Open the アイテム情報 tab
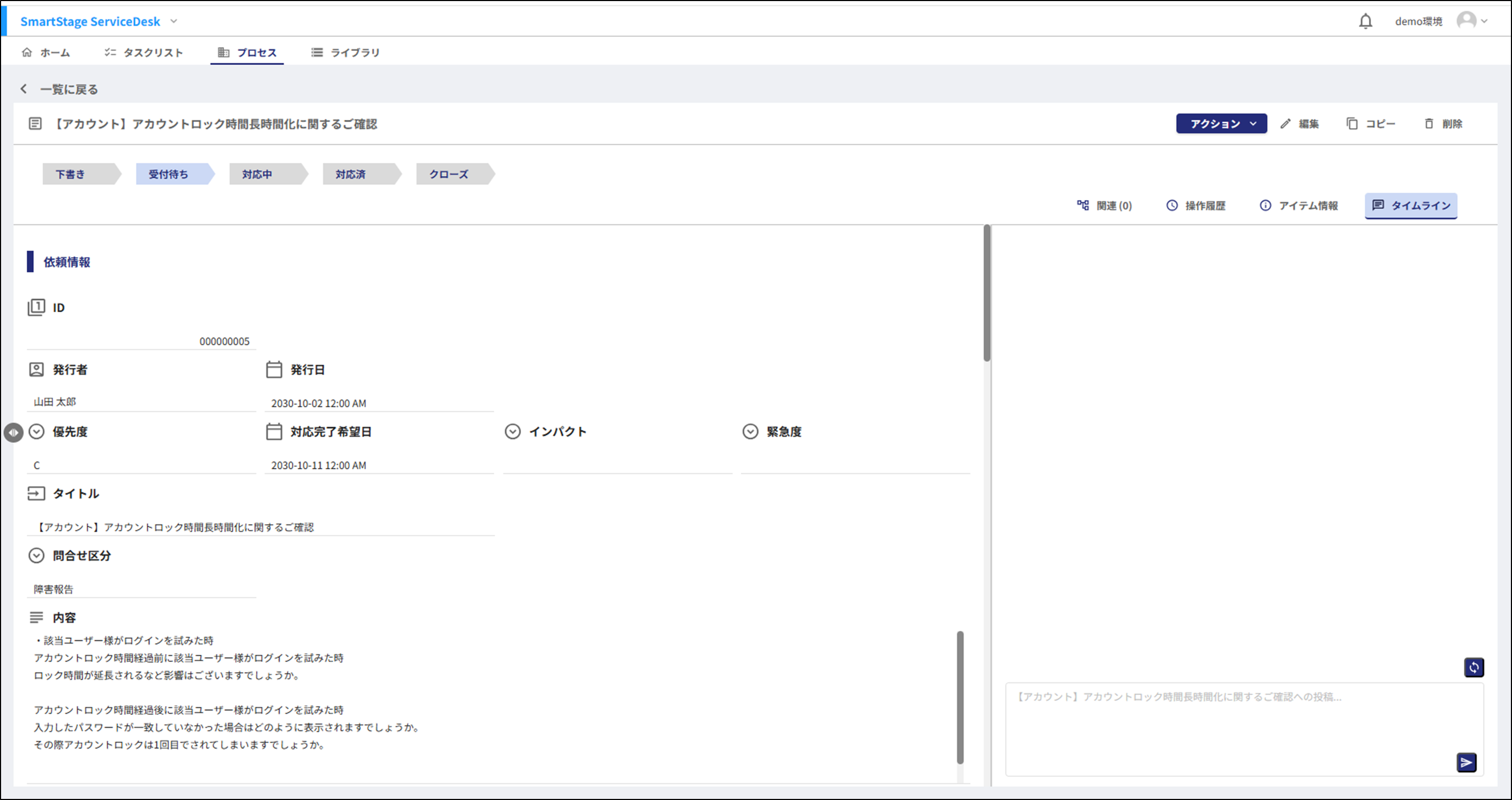 click(x=1299, y=206)
